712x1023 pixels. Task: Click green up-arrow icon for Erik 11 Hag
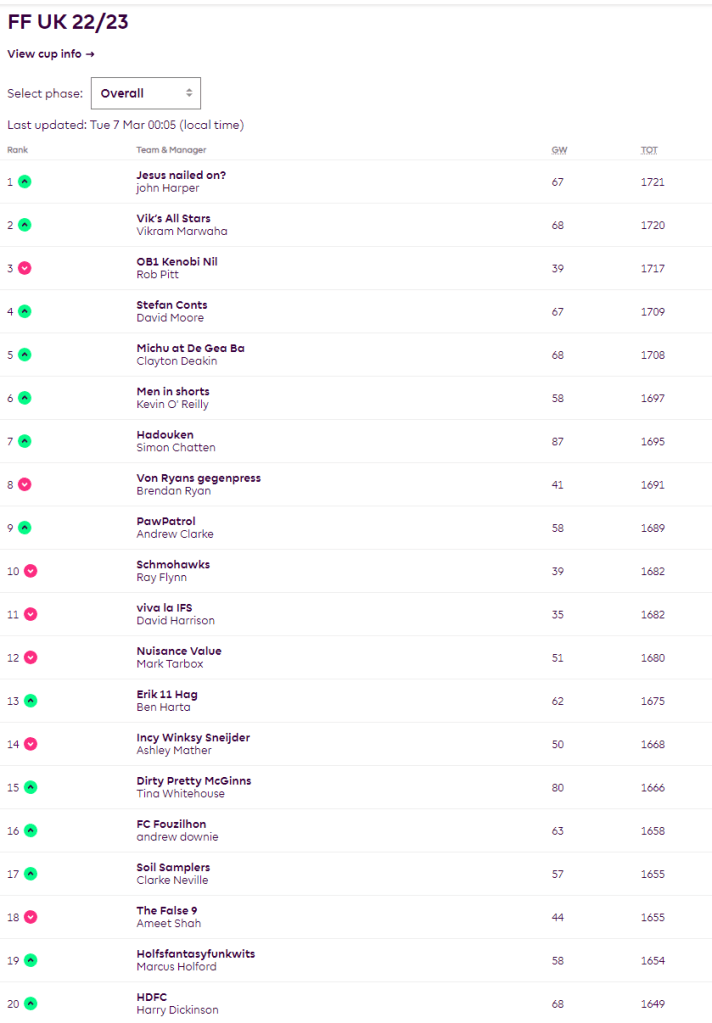(31, 701)
